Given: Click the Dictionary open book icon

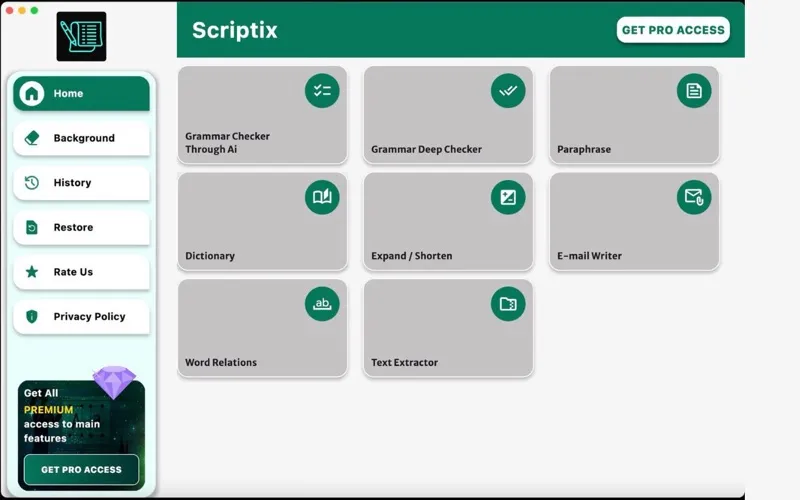Looking at the screenshot, I should click(322, 197).
